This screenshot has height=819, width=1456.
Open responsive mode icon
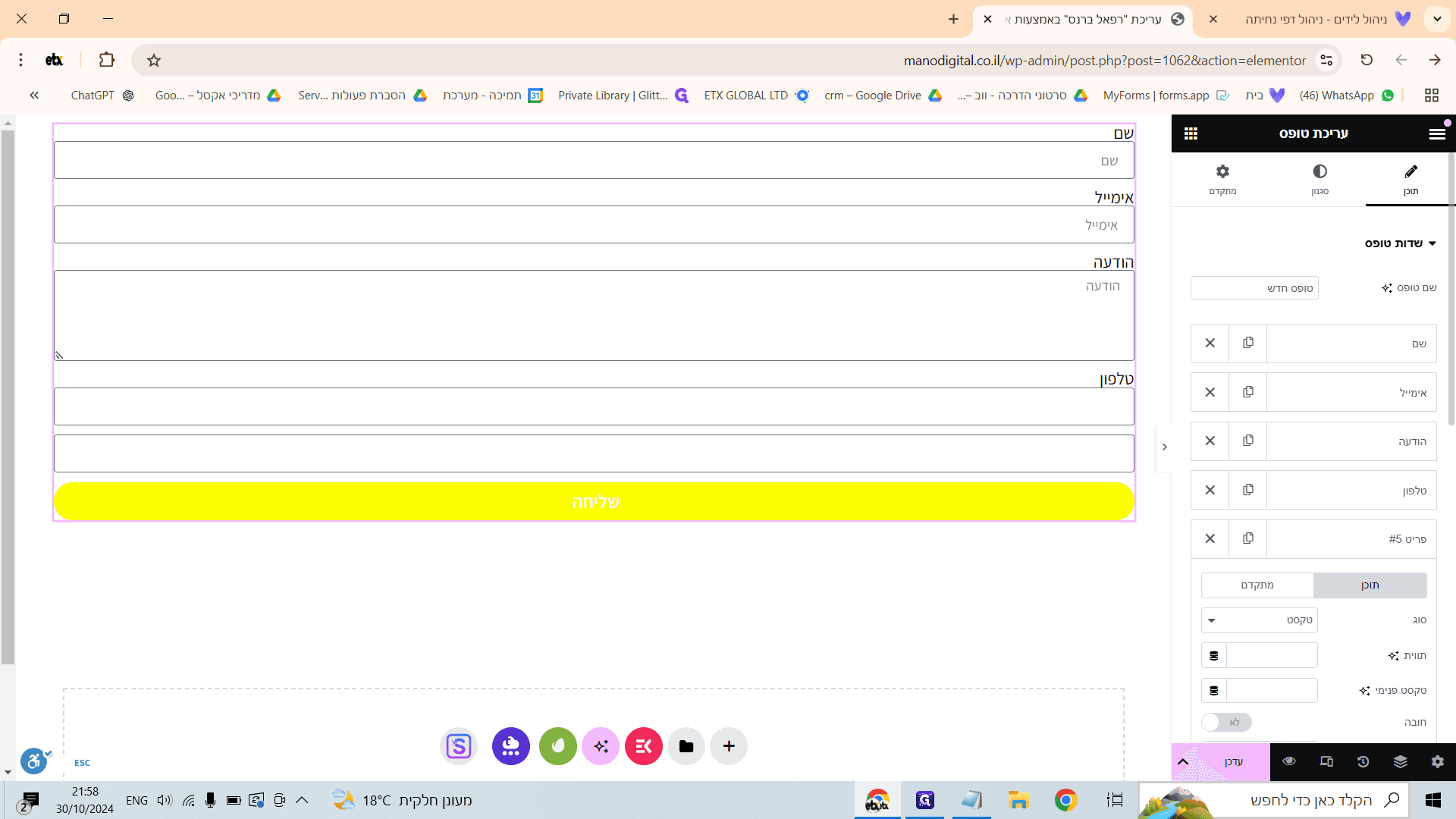pyautogui.click(x=1326, y=762)
